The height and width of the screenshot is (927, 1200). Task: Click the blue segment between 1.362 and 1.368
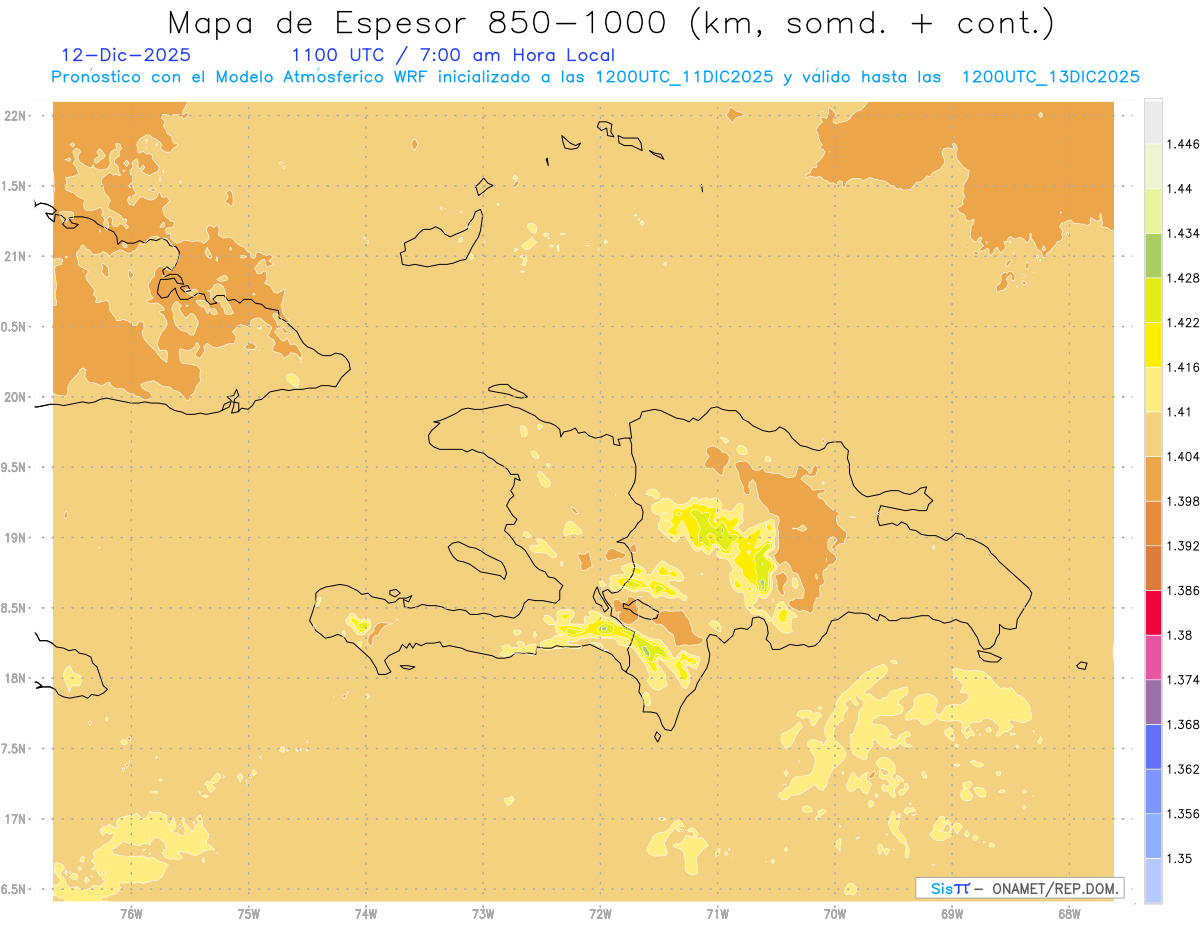coord(1153,745)
